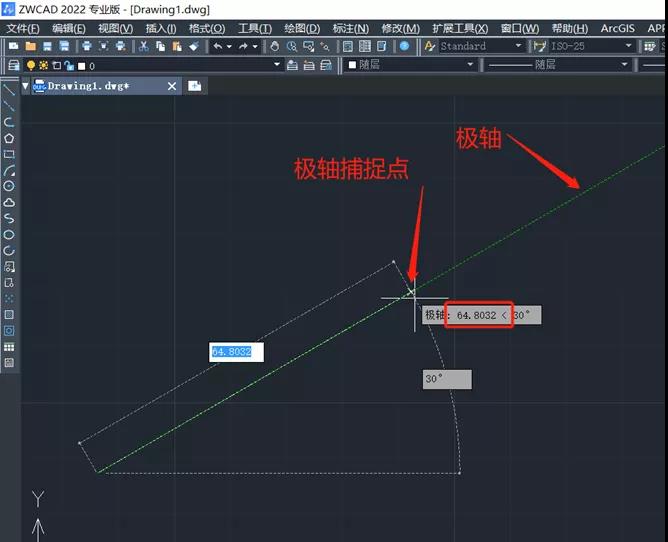Click layer 0 white color swatch
668x542 pixels.
(x=81, y=66)
